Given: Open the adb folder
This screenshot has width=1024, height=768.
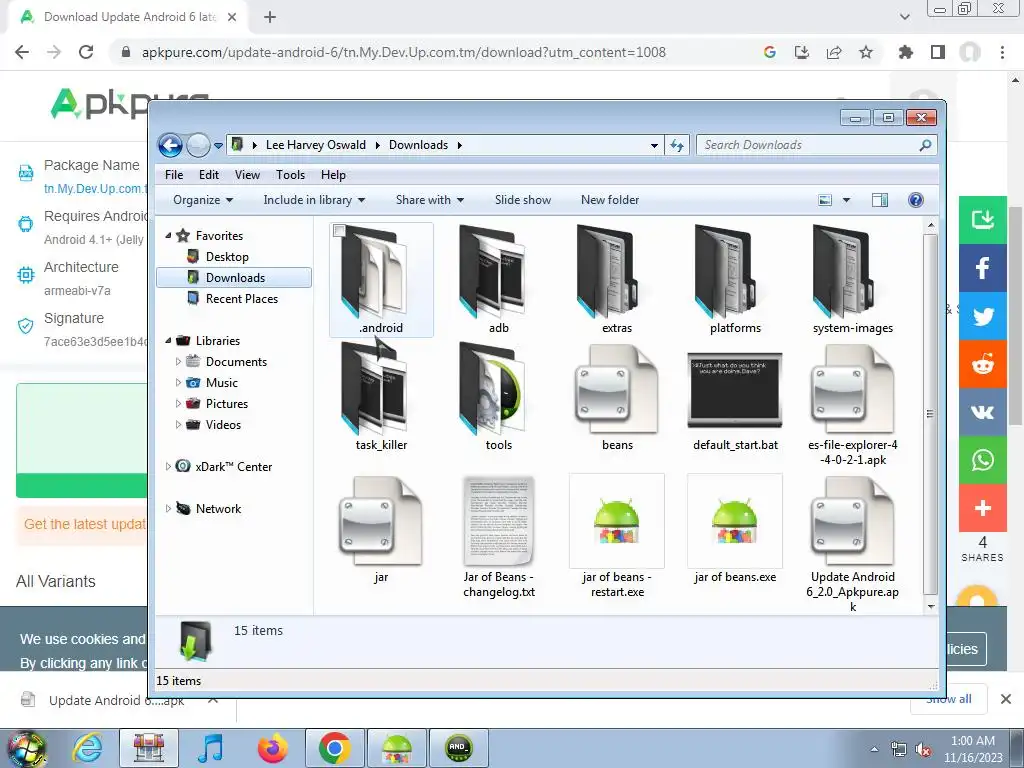Looking at the screenshot, I should tap(493, 271).
